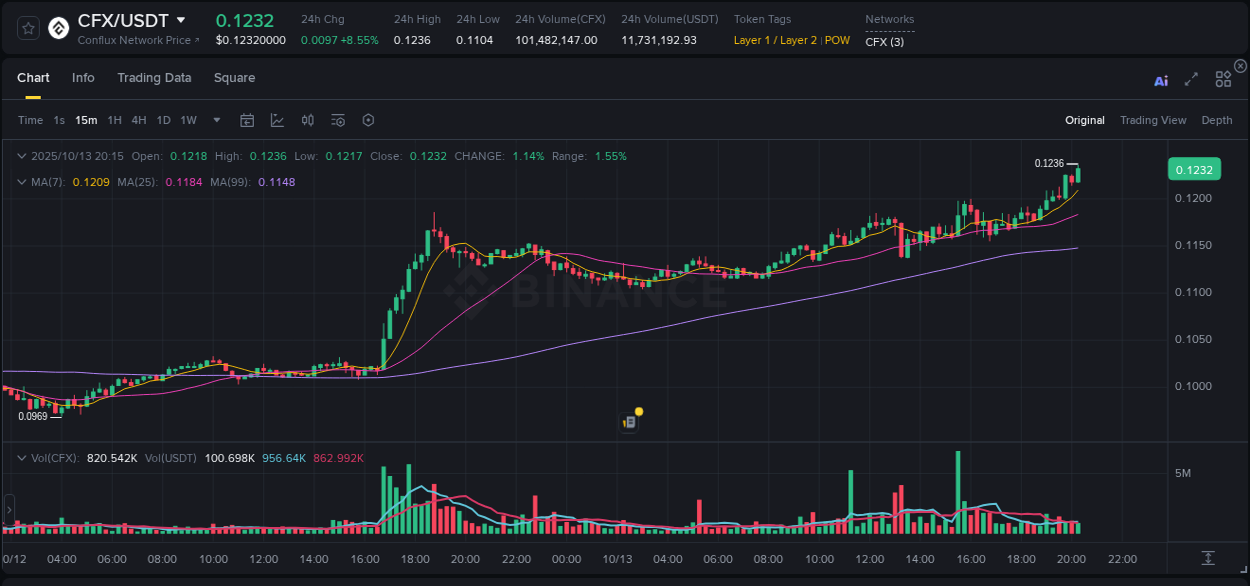The image size is (1250, 586).
Task: Open the widget layout grid icon
Action: (x=1223, y=79)
